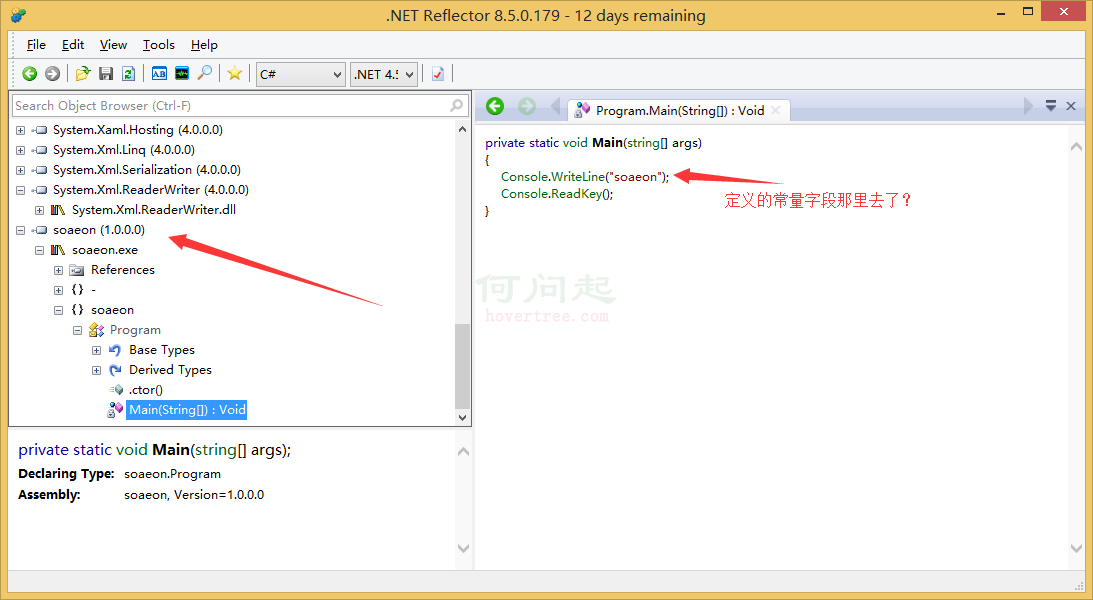This screenshot has height=600, width=1093.
Task: Expand System.Xml.Linq node
Action: pyautogui.click(x=20, y=151)
